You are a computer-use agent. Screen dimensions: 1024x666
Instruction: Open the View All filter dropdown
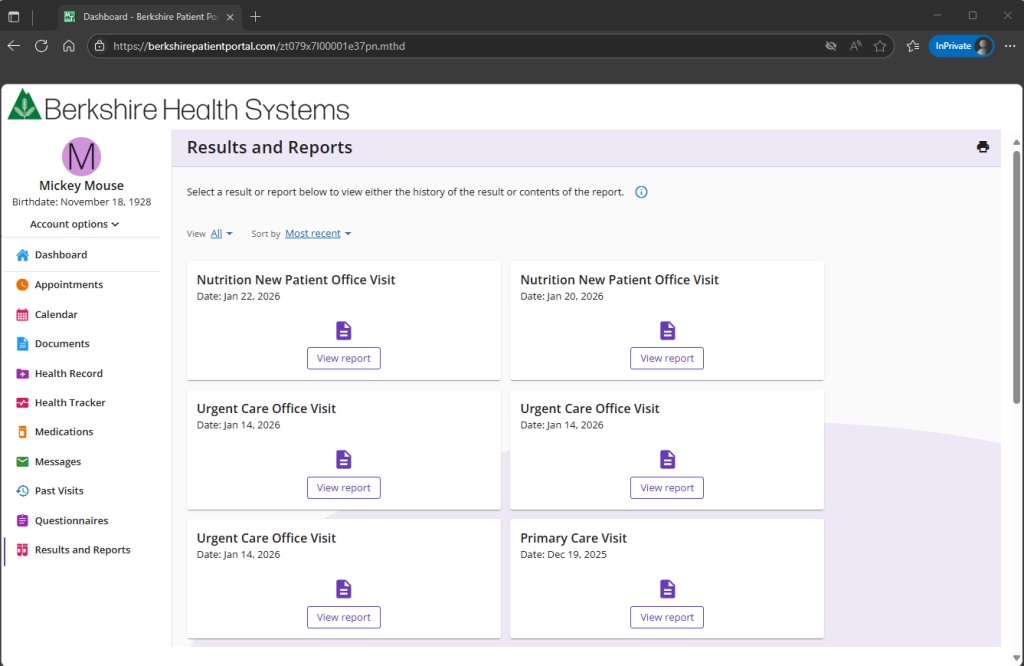(221, 234)
